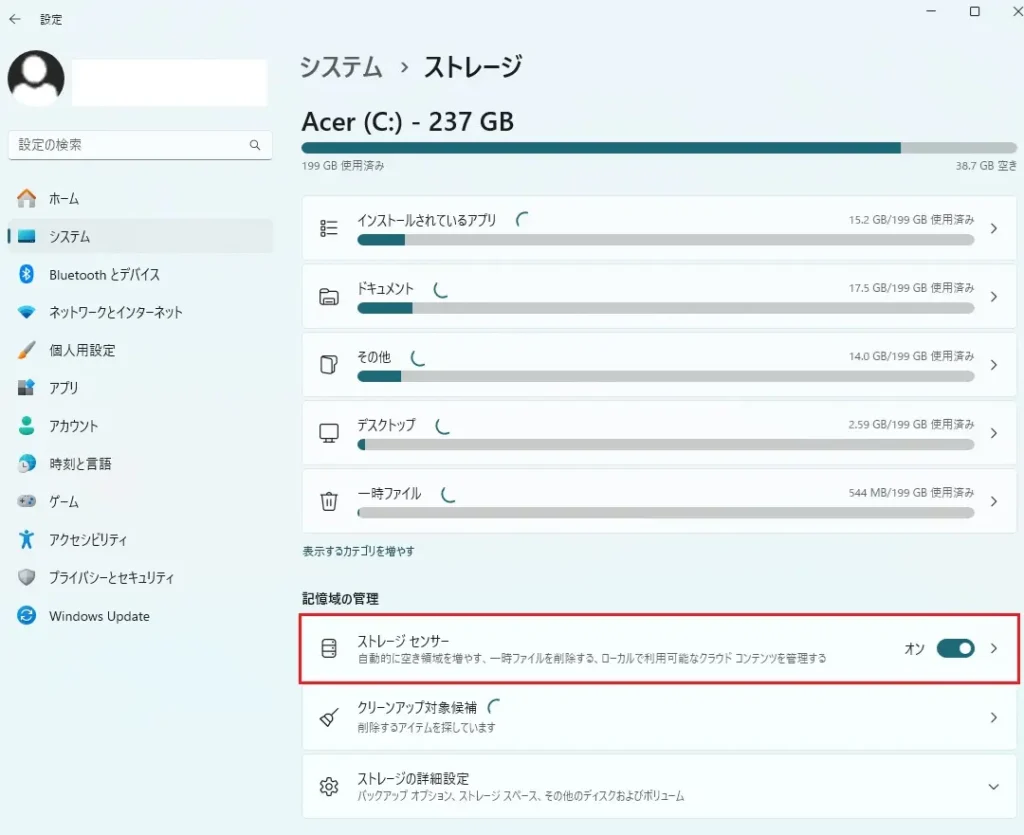The height and width of the screenshot is (835, 1024).
Task: Open デスクトップ details via right chevron
Action: (993, 433)
